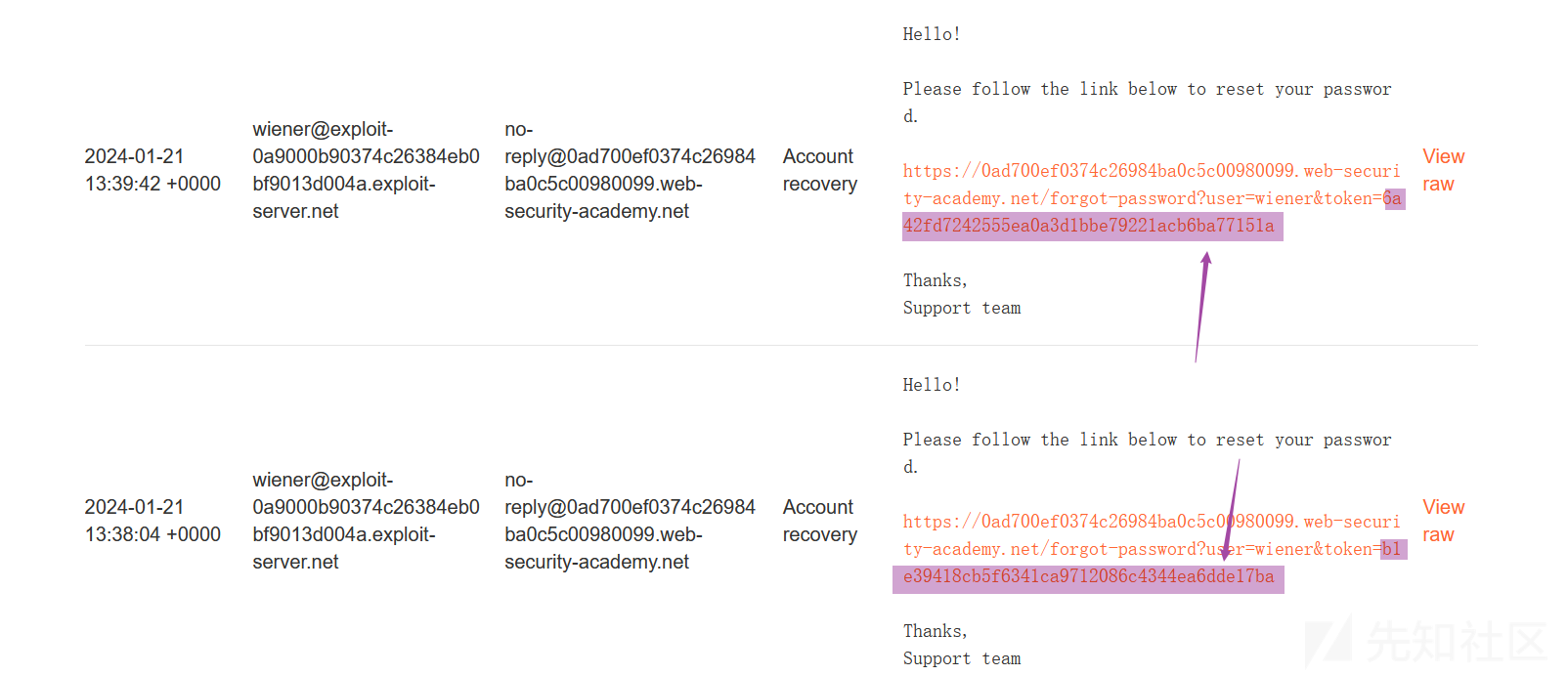Follow the reset link with token starting b1e394
Viewport: 1568px width, 675px height.
tap(1152, 549)
